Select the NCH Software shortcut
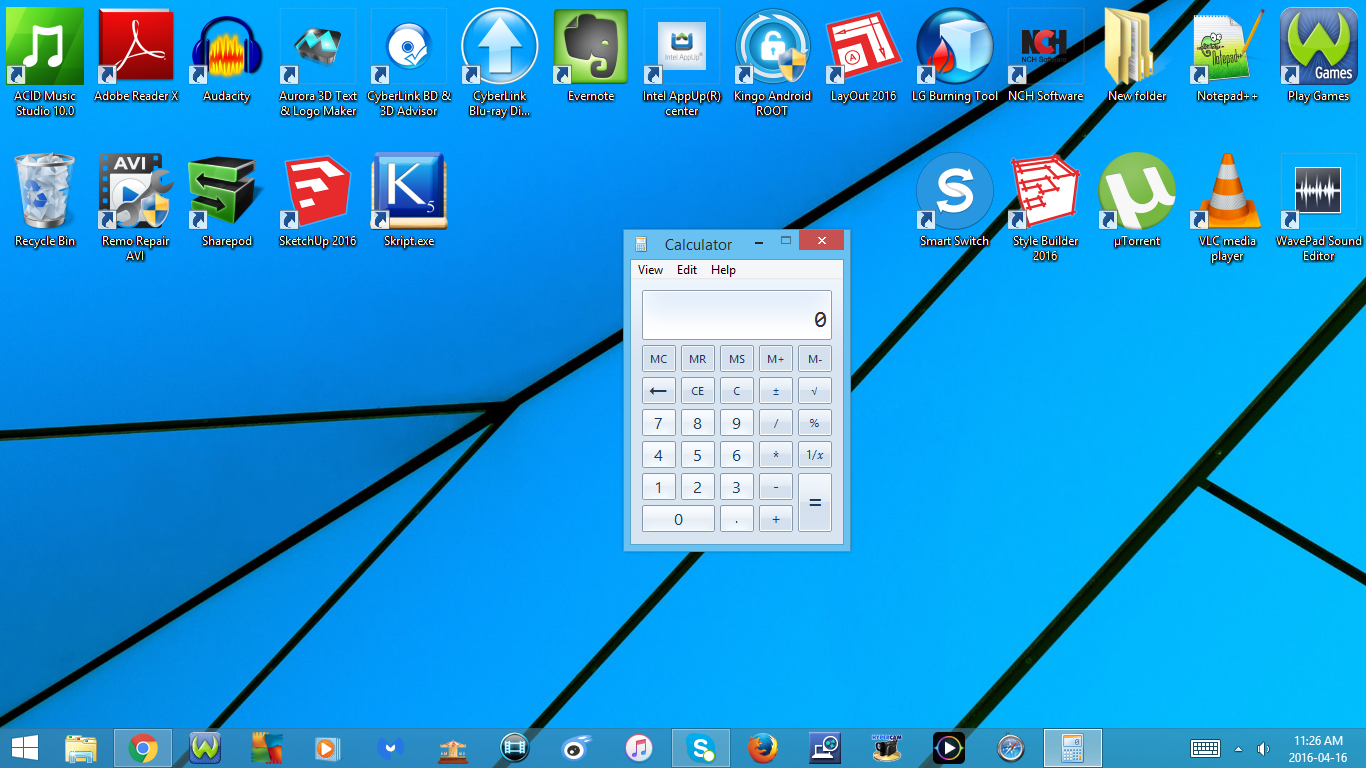1366x768 pixels. (1046, 47)
